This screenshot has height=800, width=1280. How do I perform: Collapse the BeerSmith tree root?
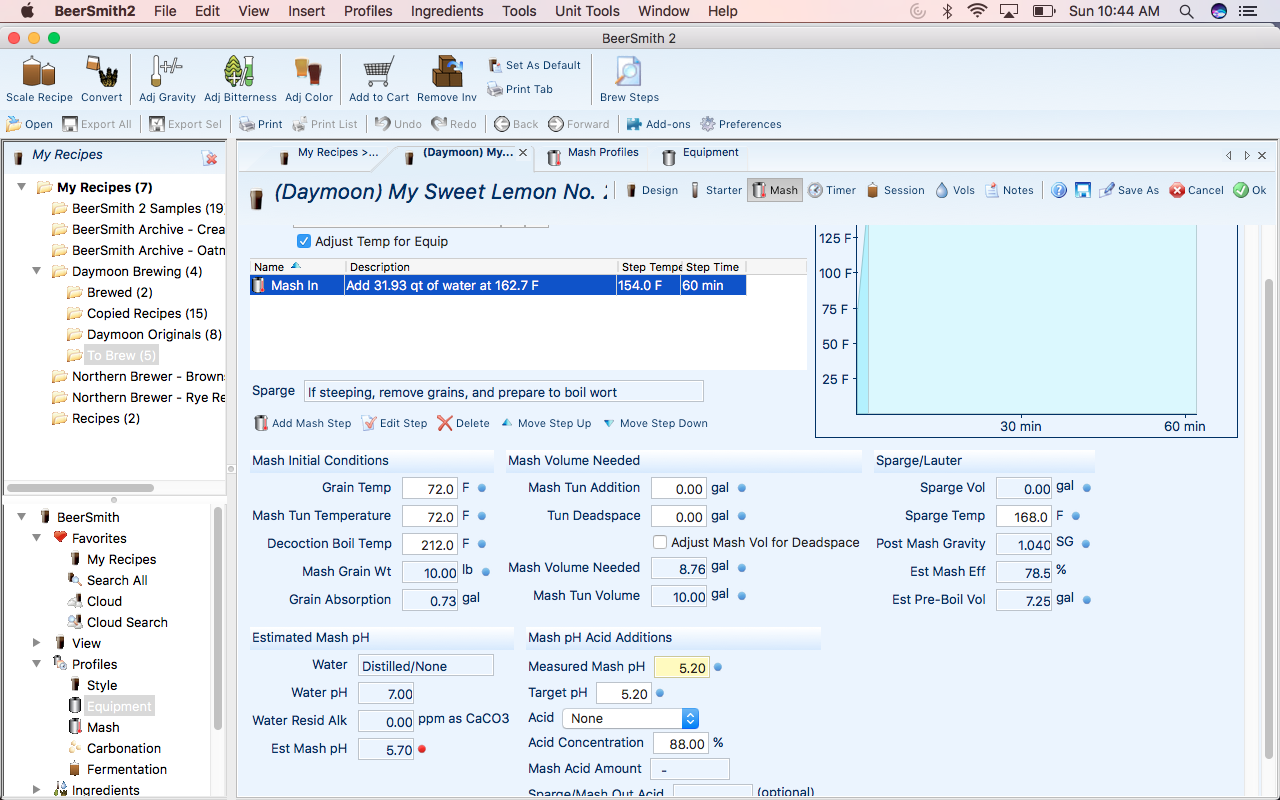tap(22, 517)
